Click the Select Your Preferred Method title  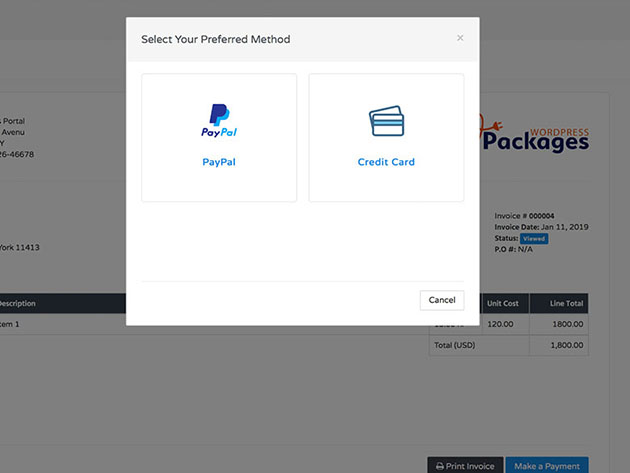click(216, 39)
